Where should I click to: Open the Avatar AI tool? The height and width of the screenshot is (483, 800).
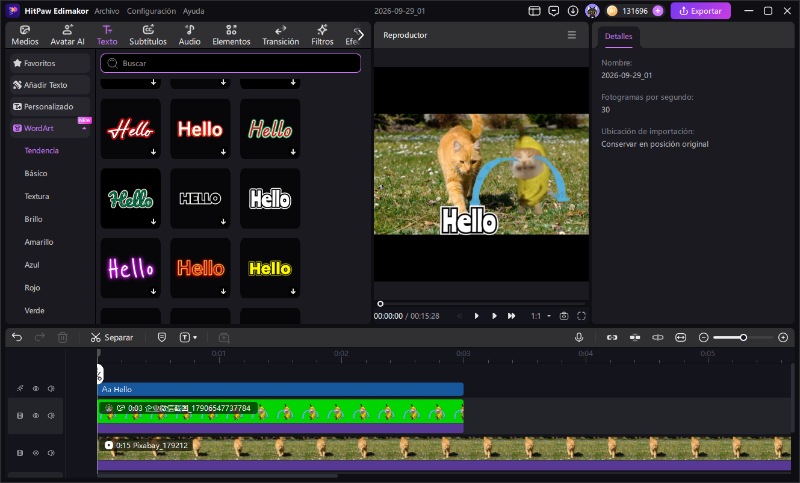point(67,35)
